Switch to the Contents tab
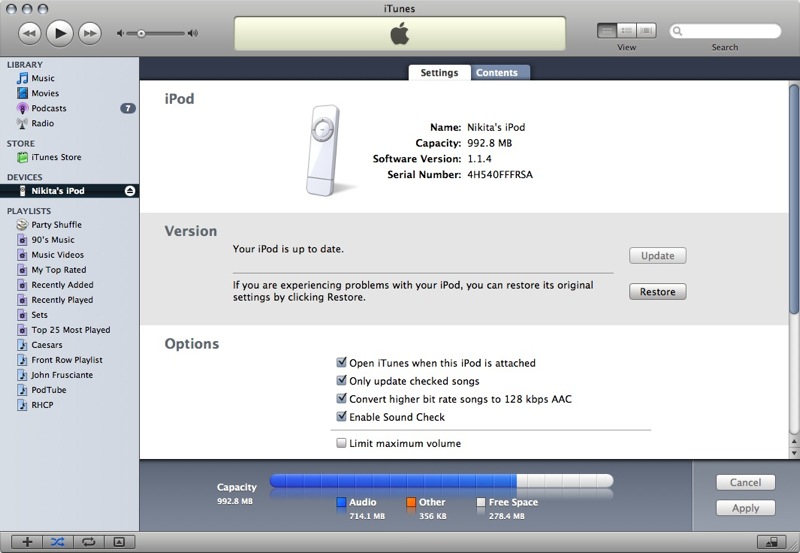The image size is (800, 553). 497,72
